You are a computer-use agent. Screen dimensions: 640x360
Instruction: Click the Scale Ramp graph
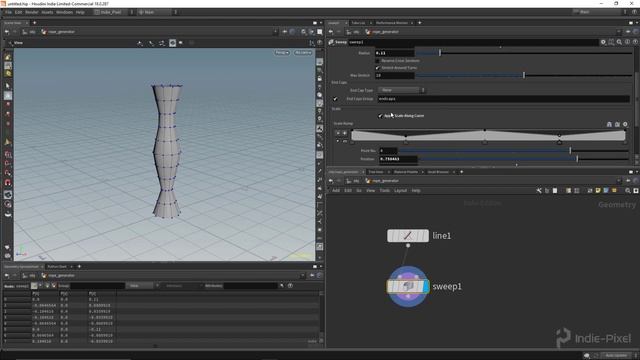488,136
